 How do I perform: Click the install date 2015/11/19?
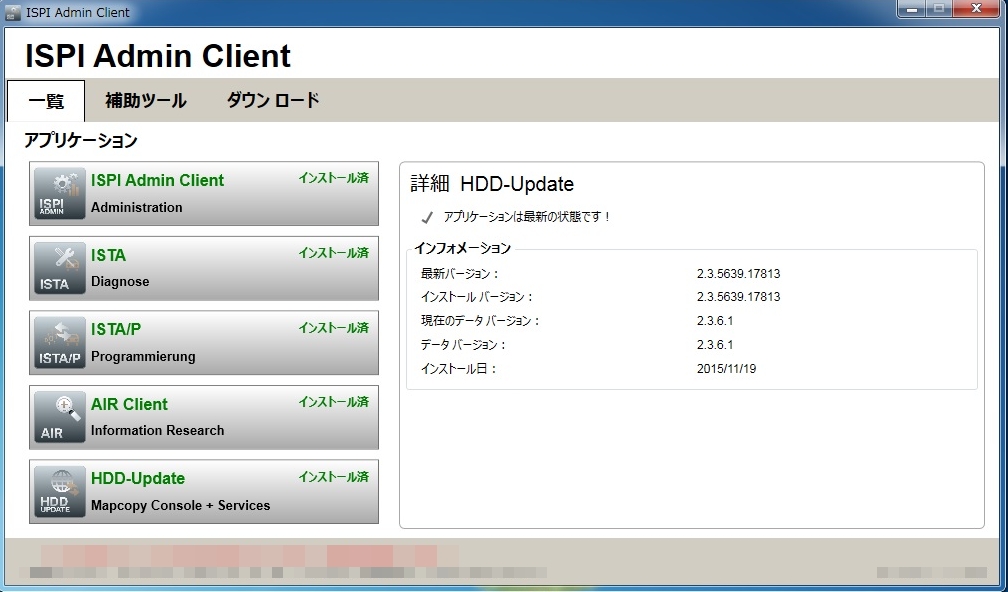[726, 369]
